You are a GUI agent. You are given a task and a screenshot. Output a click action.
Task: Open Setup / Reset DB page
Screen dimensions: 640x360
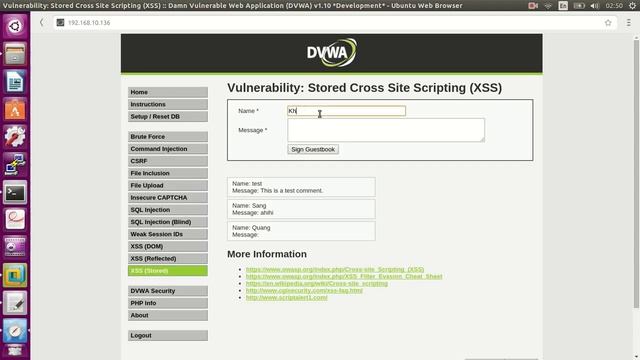pos(168,117)
